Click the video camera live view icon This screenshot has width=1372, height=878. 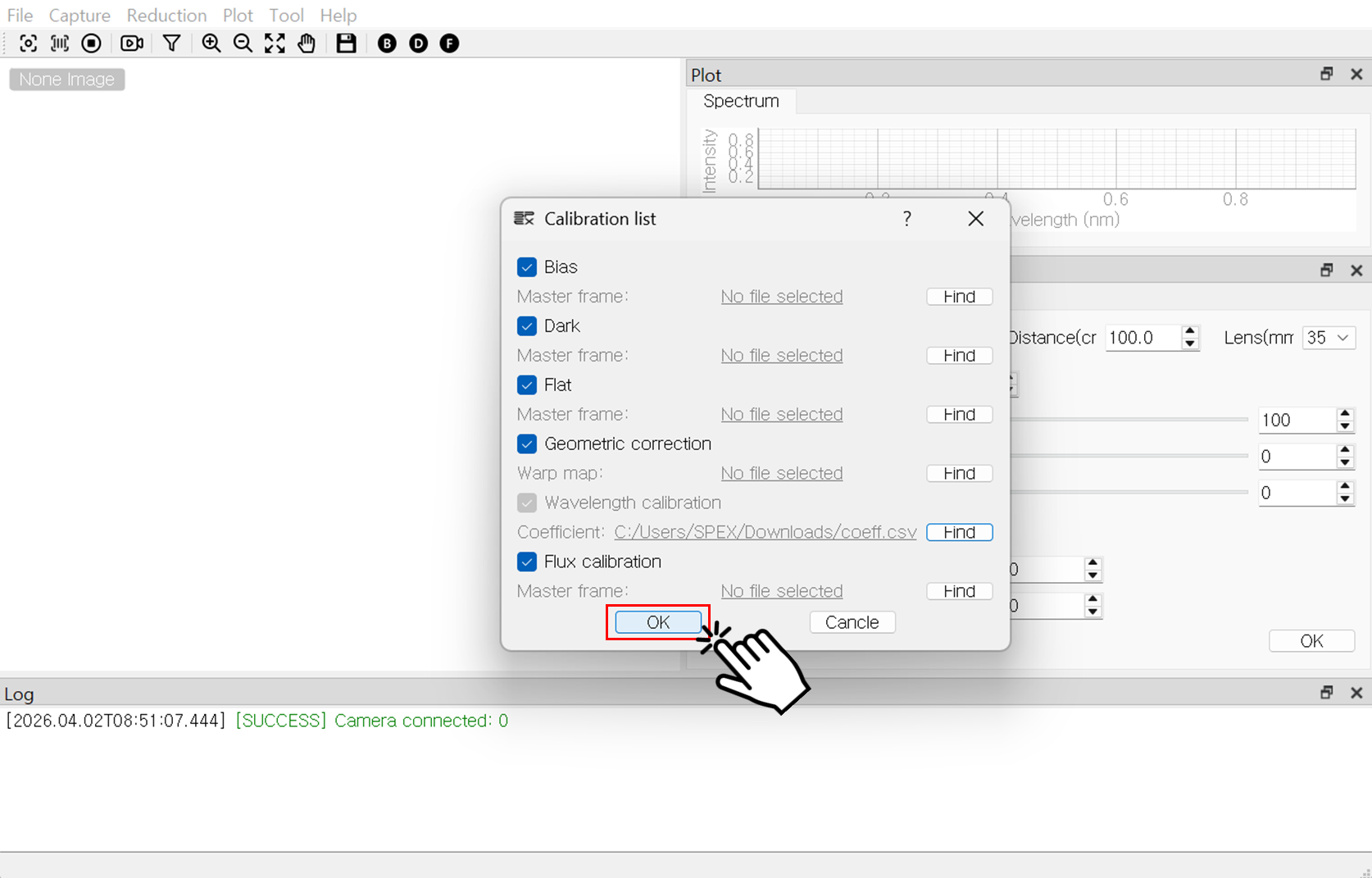(132, 43)
